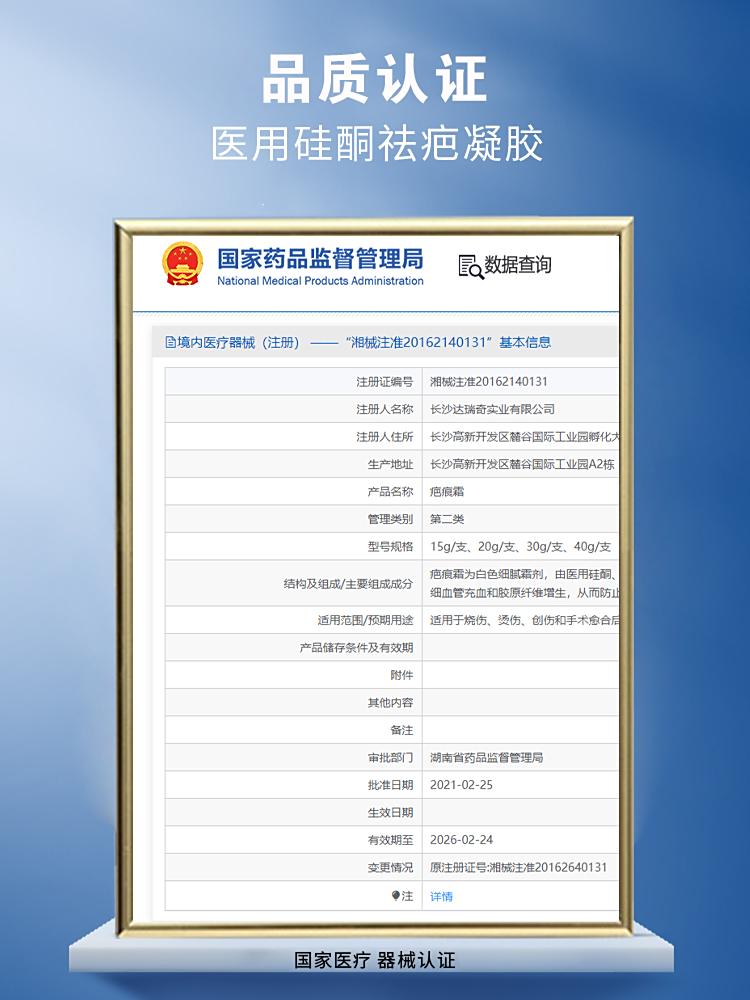The width and height of the screenshot is (750, 1000).
Task: Click intended use text 适用于烧伤、烫伤
Action: [524, 620]
